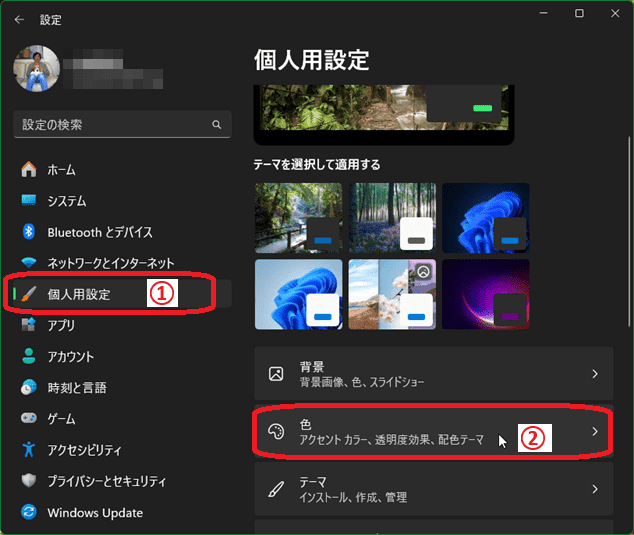Click the Accessibility figure icon
The image size is (634, 535).
coord(29,450)
